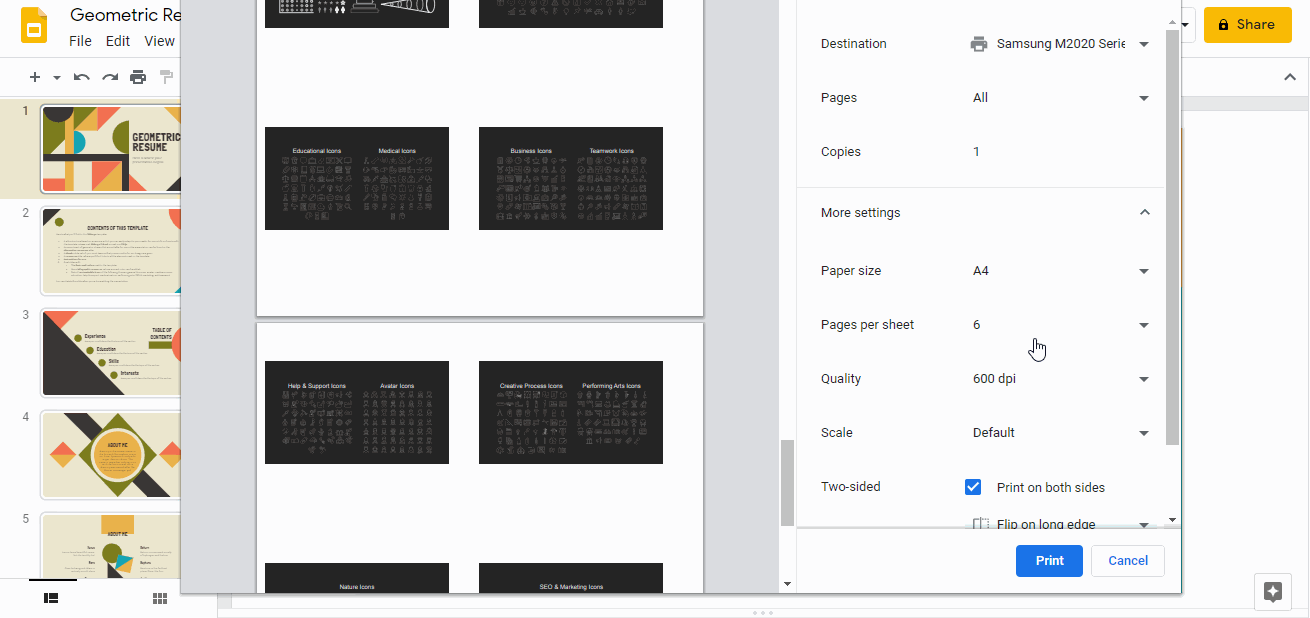Click the print settings panel scrollbar
Image resolution: width=1310 pixels, height=618 pixels.
(1173, 237)
